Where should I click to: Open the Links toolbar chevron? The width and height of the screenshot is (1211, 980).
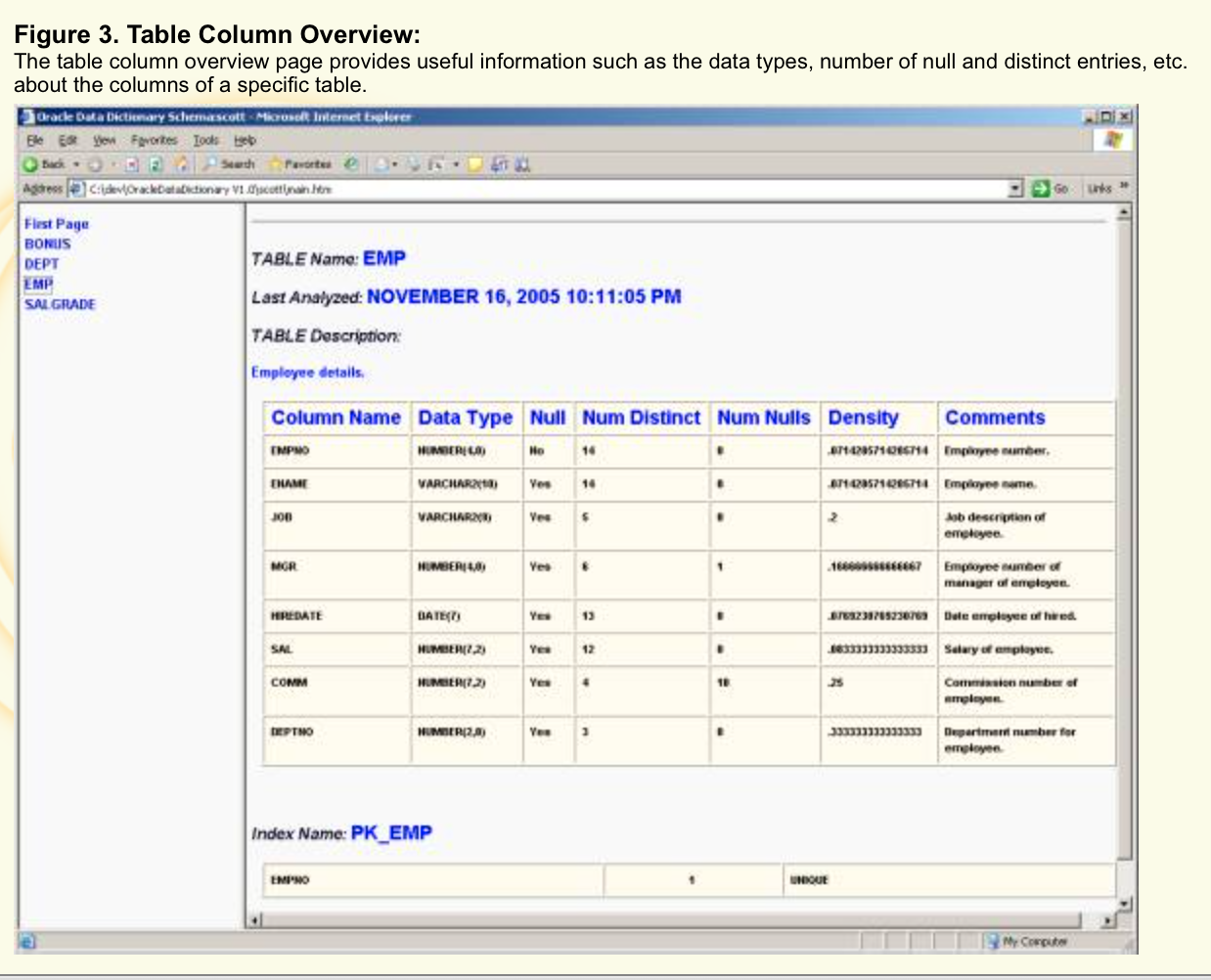1123,187
